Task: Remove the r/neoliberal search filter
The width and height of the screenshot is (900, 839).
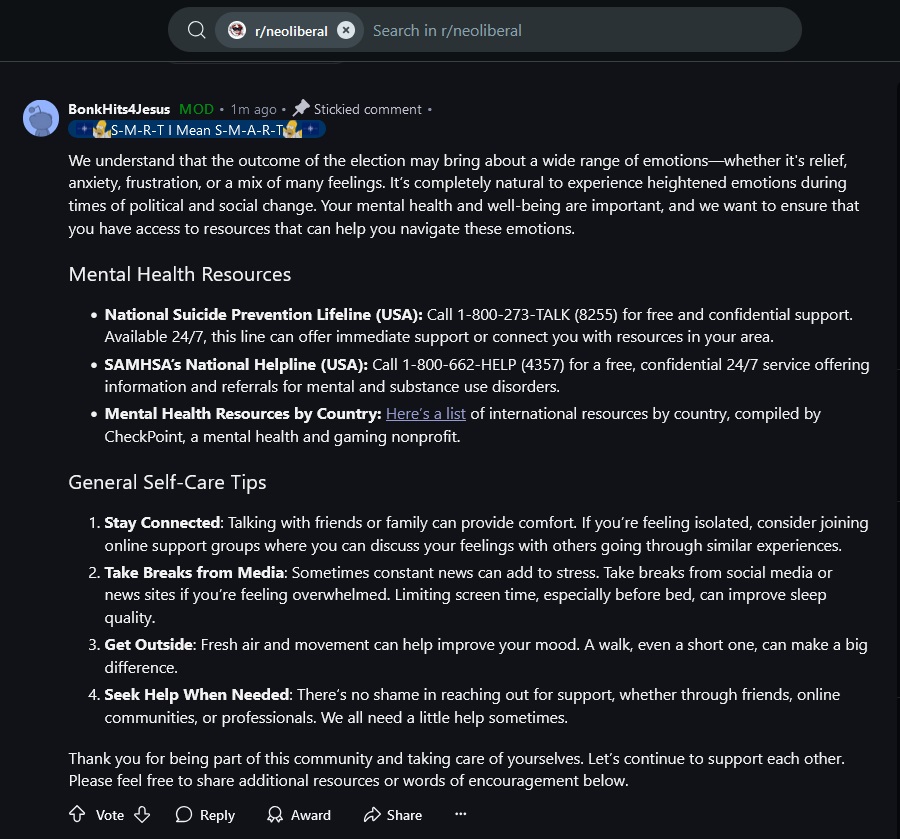Action: pos(346,30)
